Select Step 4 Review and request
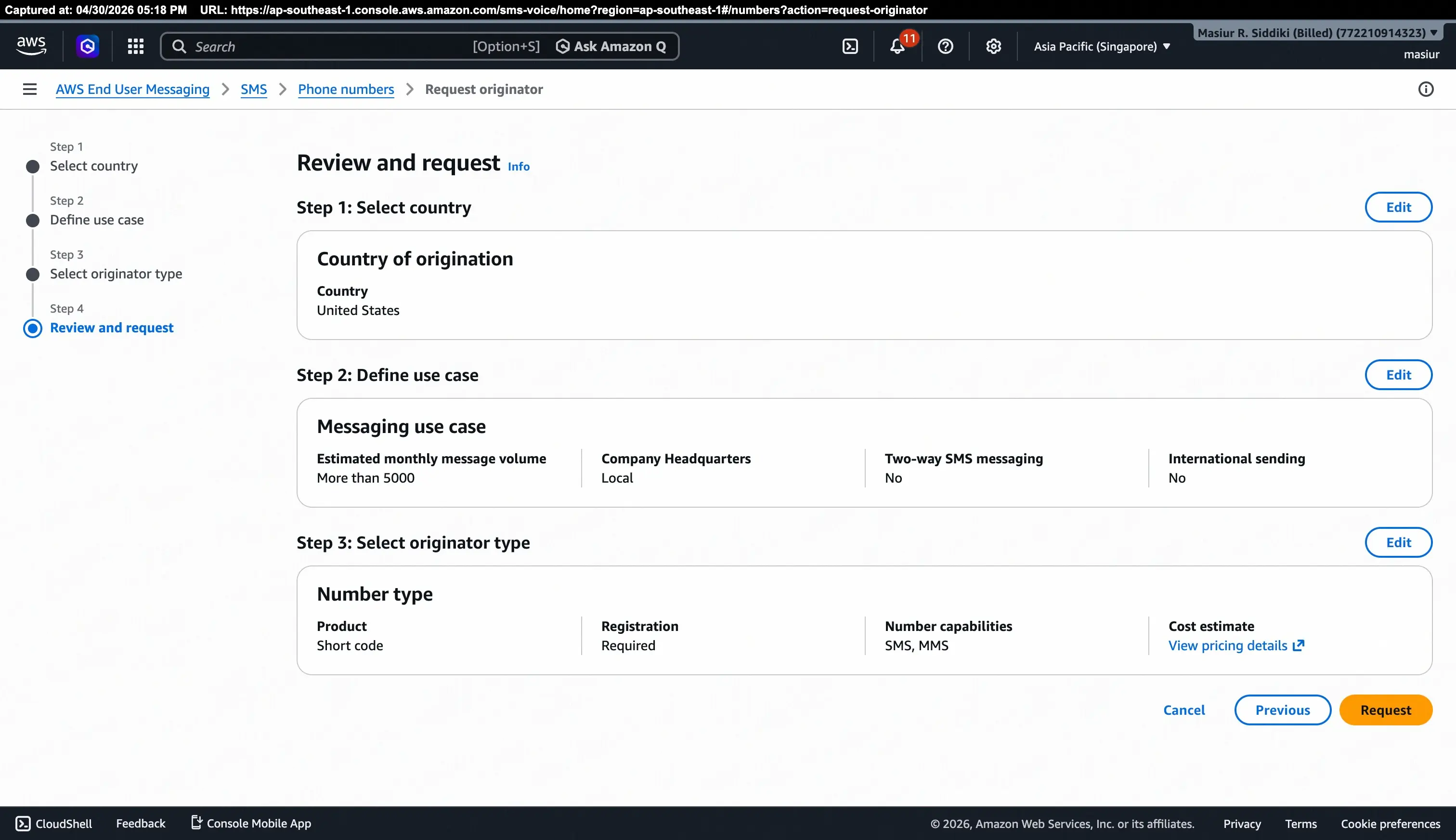Image resolution: width=1456 pixels, height=840 pixels. 112,328
